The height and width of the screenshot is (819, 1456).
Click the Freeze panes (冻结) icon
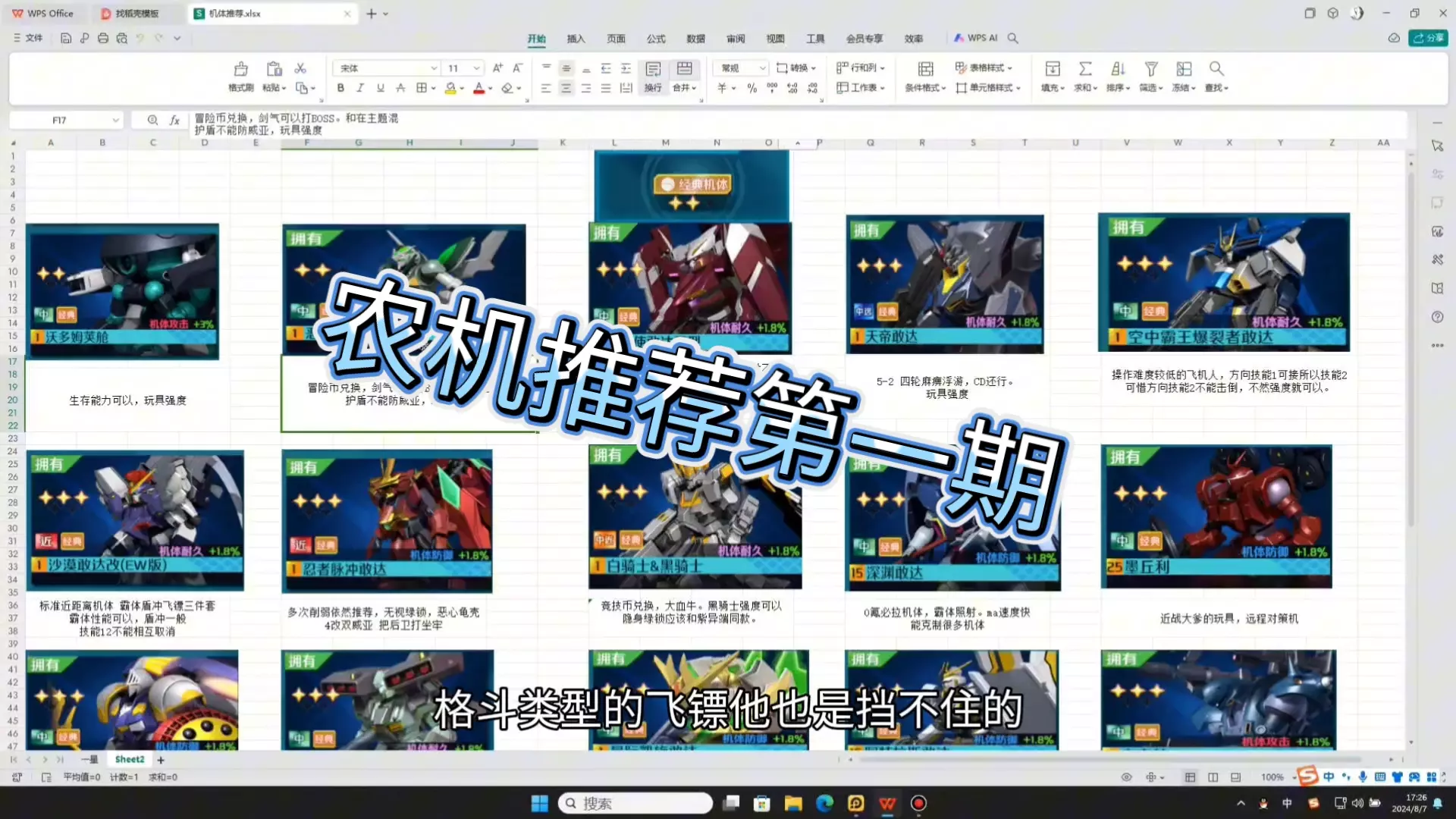1183,69
